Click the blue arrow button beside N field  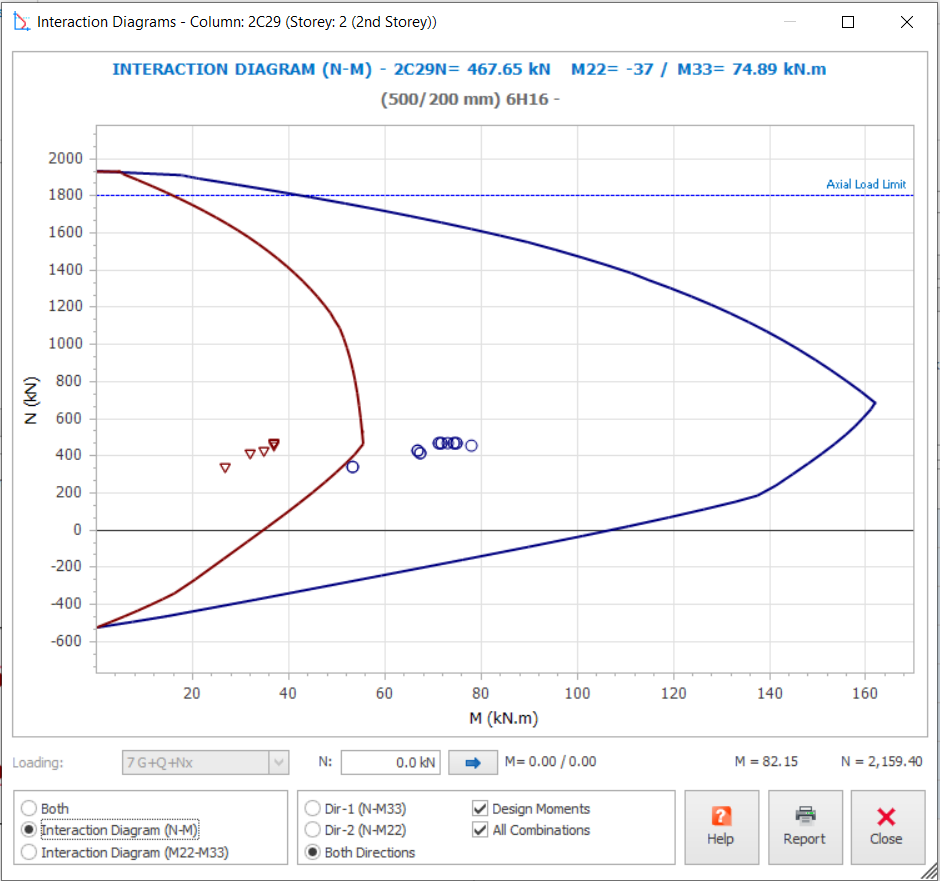pyautogui.click(x=473, y=763)
